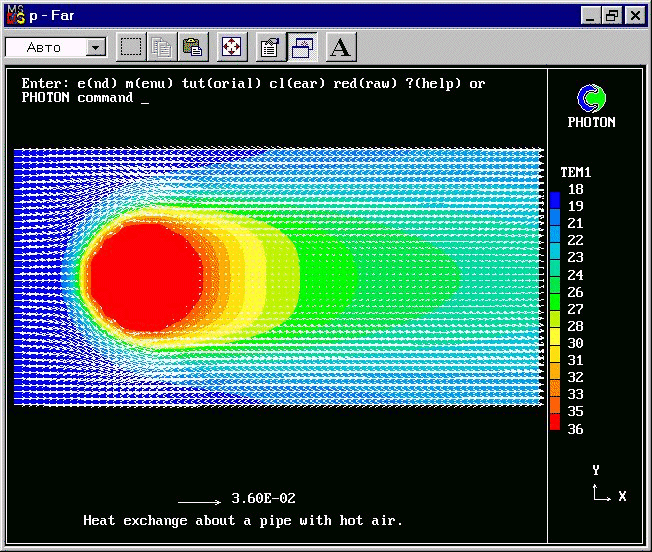Screen dimensions: 652x552
Task: Click the Paste toolbar icon
Action: 193,47
